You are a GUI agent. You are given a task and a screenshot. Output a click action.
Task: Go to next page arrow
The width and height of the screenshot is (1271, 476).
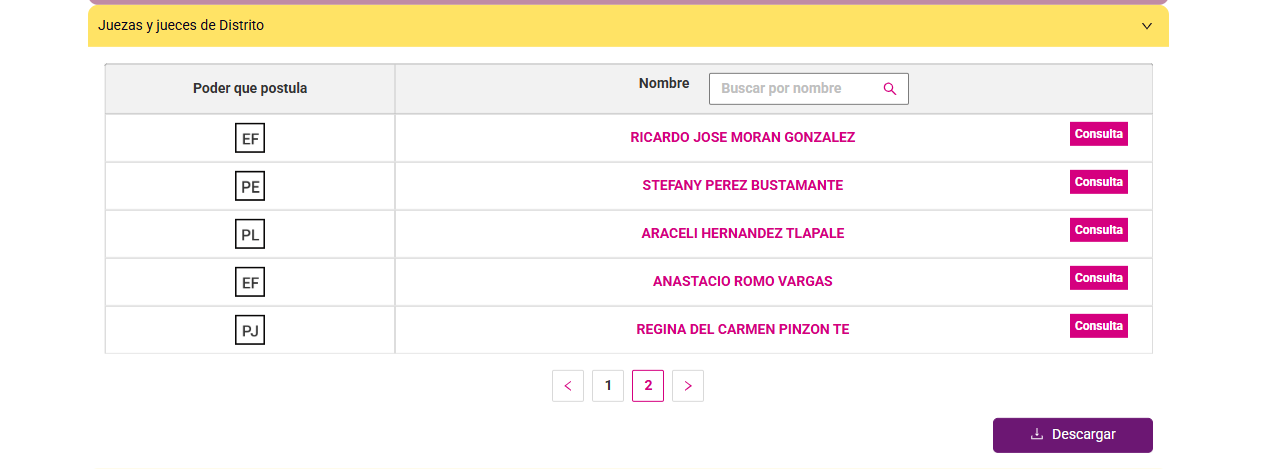point(688,386)
